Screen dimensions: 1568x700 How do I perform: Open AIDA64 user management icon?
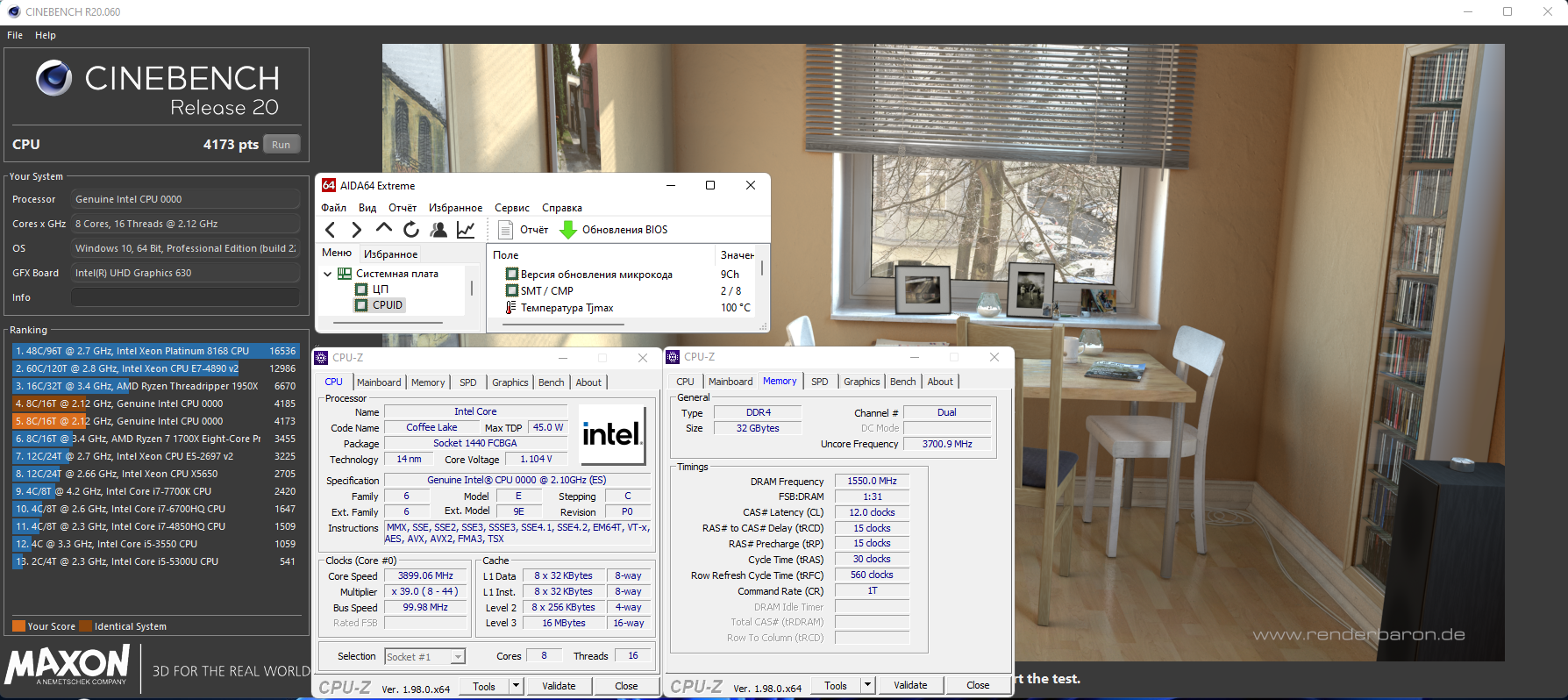[438, 230]
